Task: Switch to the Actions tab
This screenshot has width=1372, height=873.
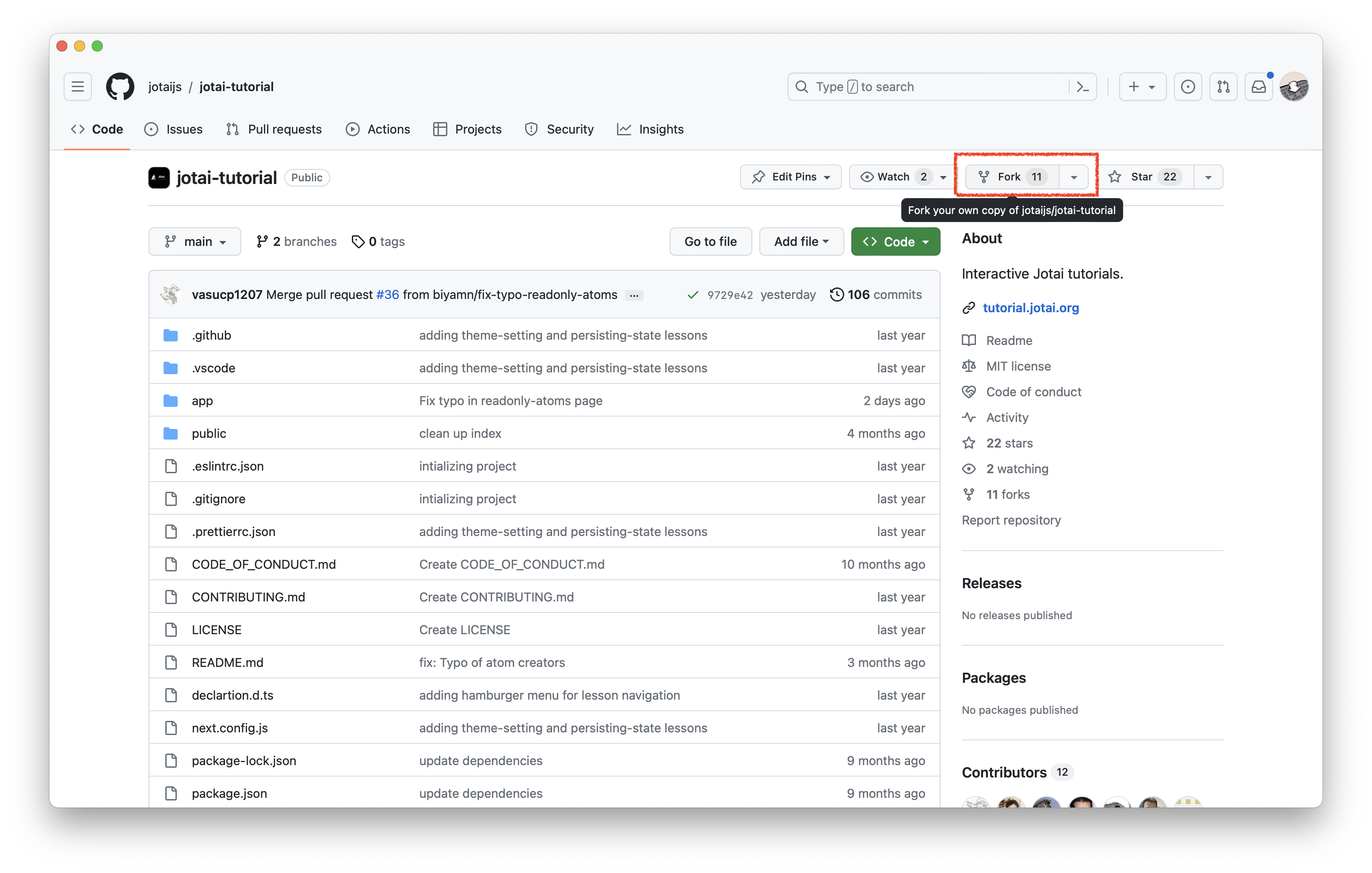Action: click(x=378, y=130)
